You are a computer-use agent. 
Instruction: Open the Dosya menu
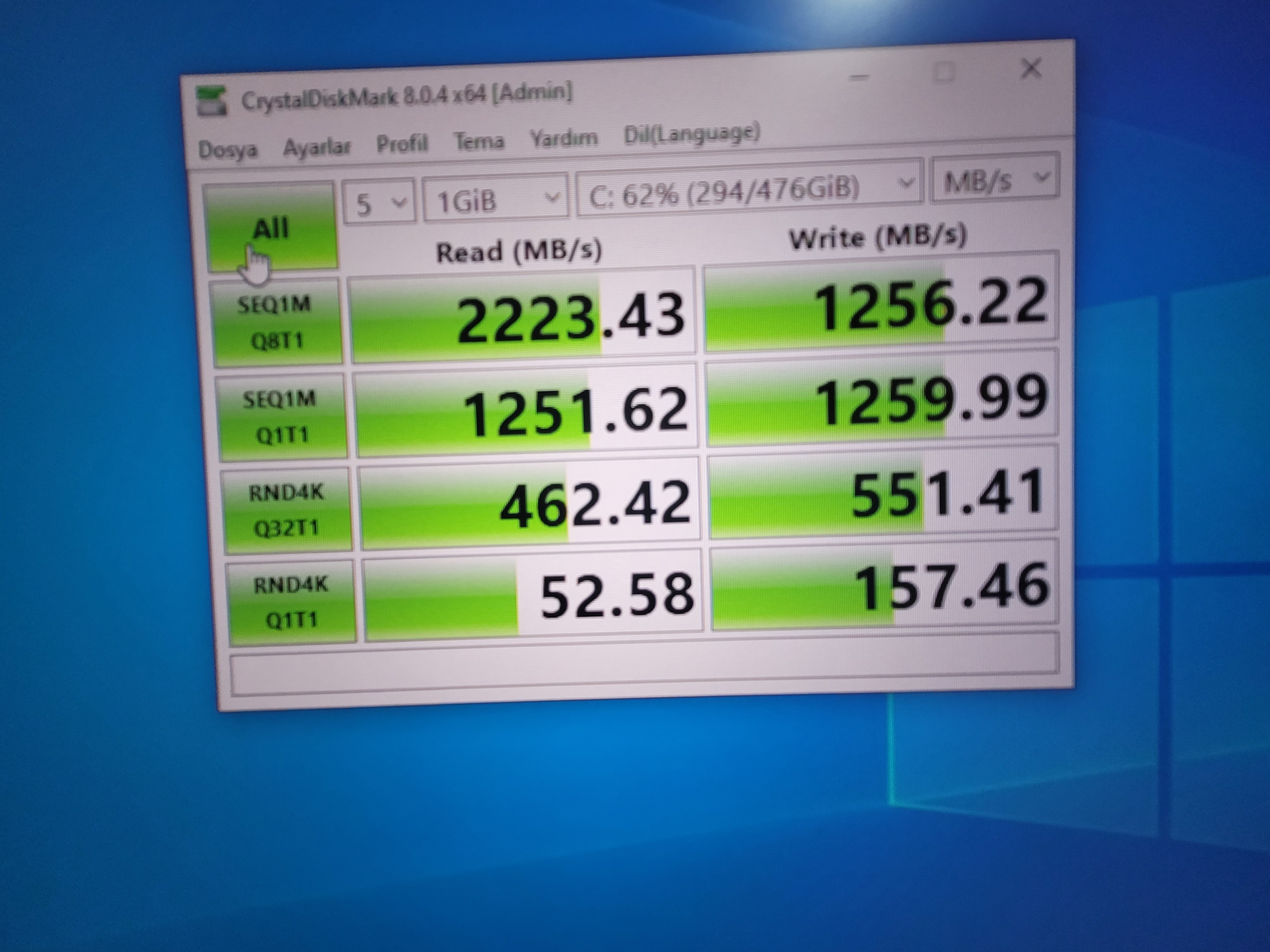(228, 149)
